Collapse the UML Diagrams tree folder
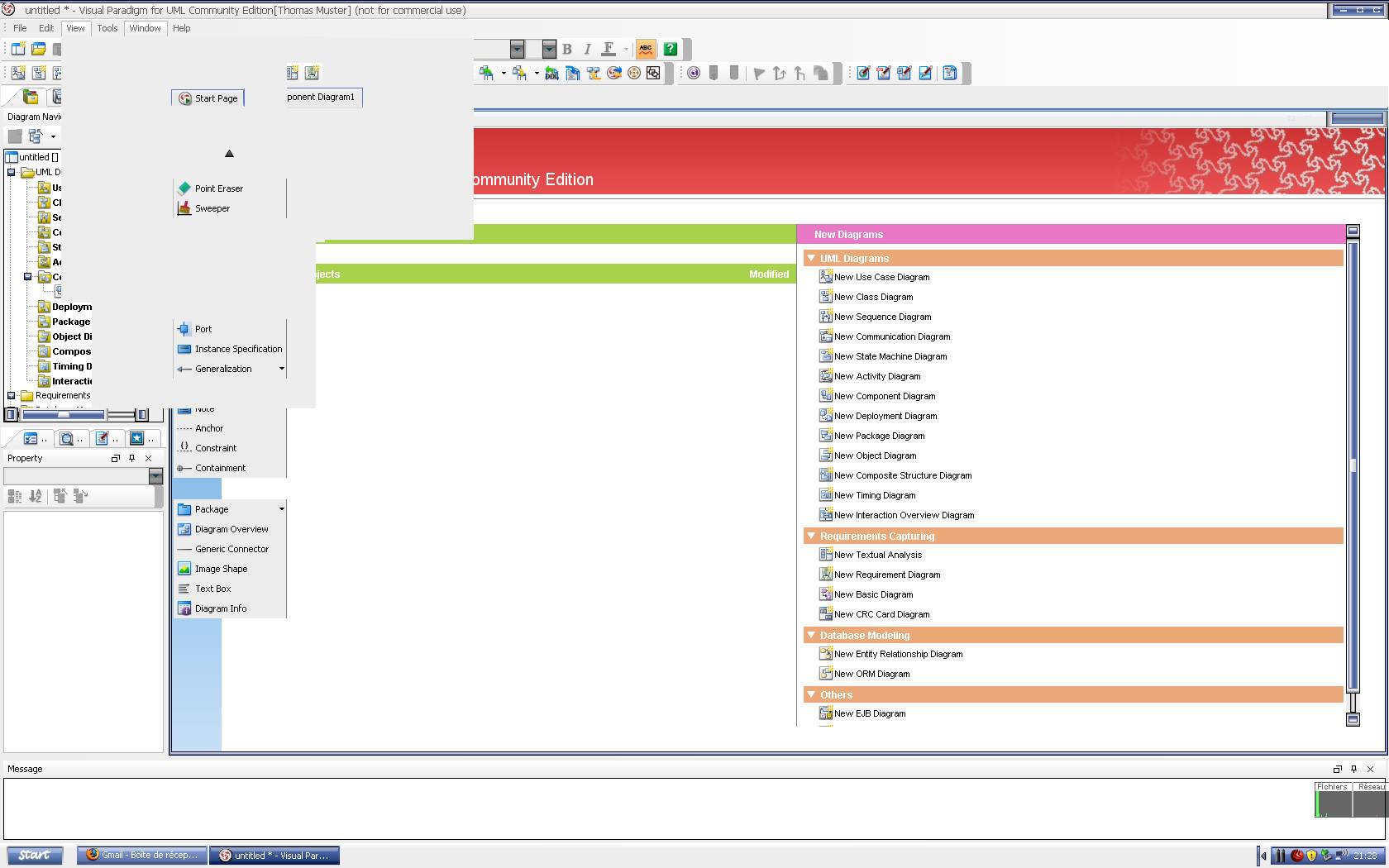Screen dimensions: 1389x868 click(x=12, y=172)
